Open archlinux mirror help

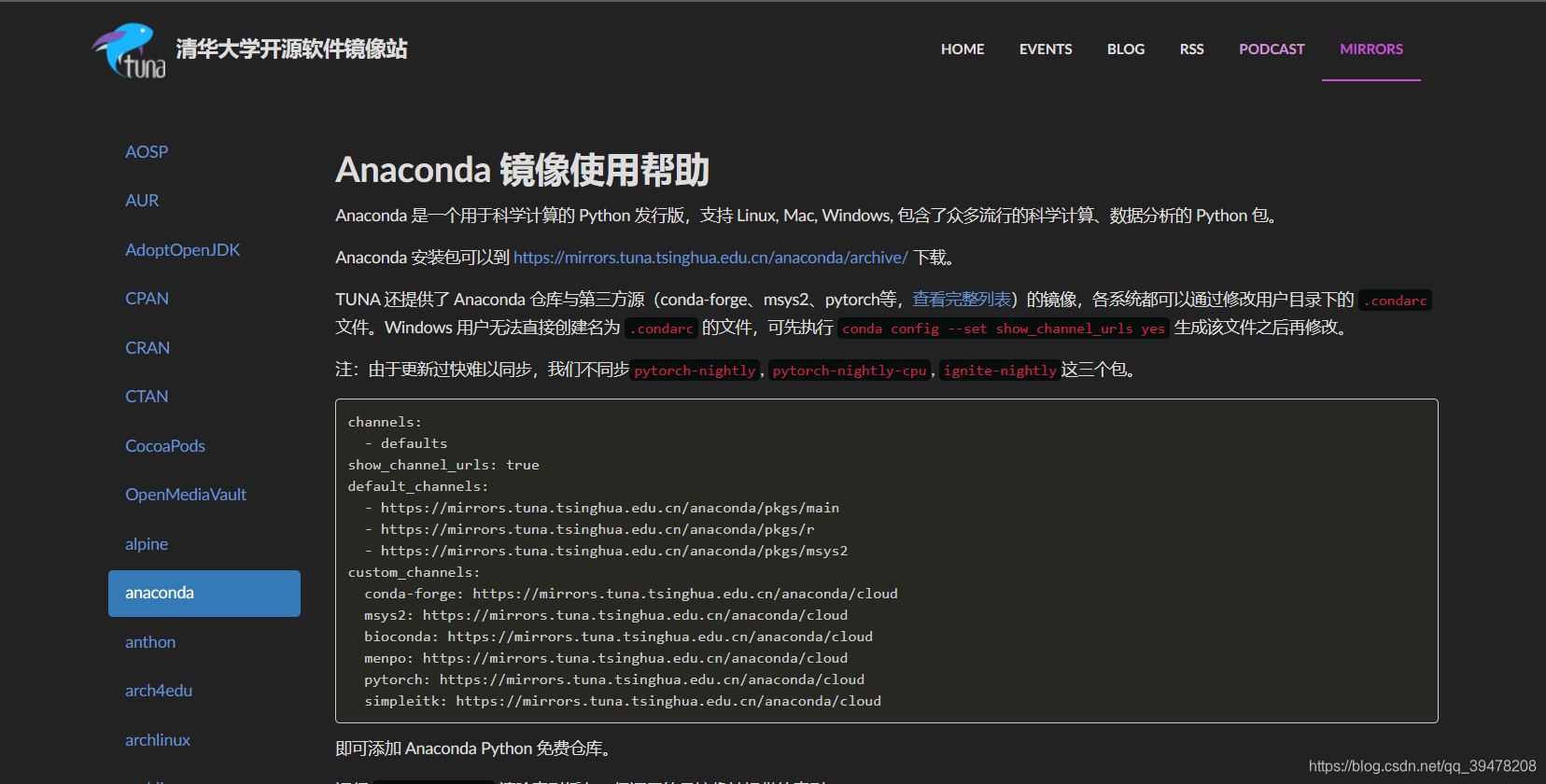click(158, 740)
